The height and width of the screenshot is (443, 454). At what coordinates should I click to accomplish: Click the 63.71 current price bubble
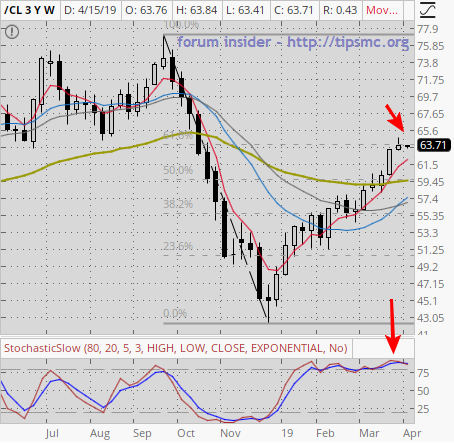tap(433, 145)
